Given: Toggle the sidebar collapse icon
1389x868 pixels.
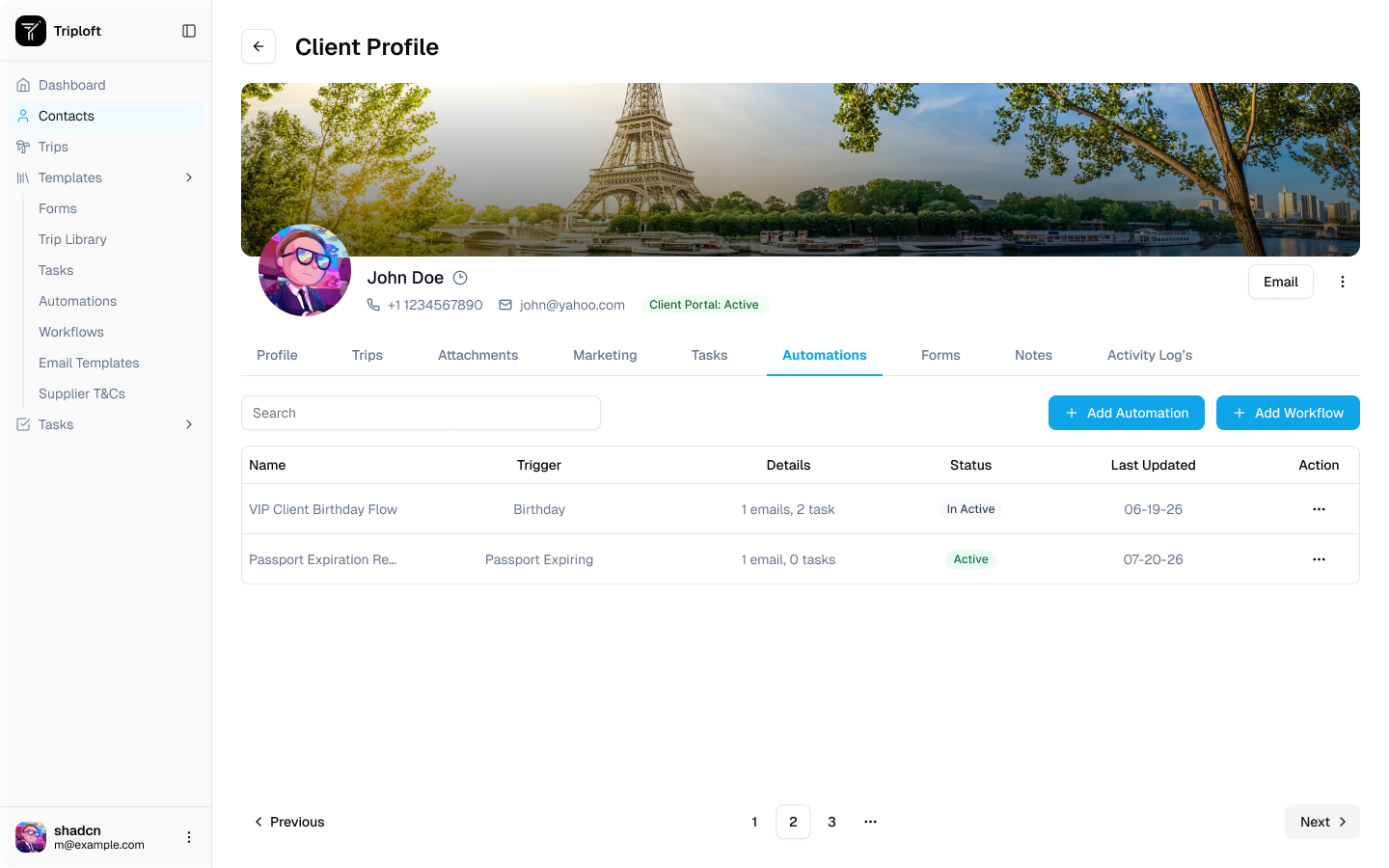Looking at the screenshot, I should (x=189, y=31).
